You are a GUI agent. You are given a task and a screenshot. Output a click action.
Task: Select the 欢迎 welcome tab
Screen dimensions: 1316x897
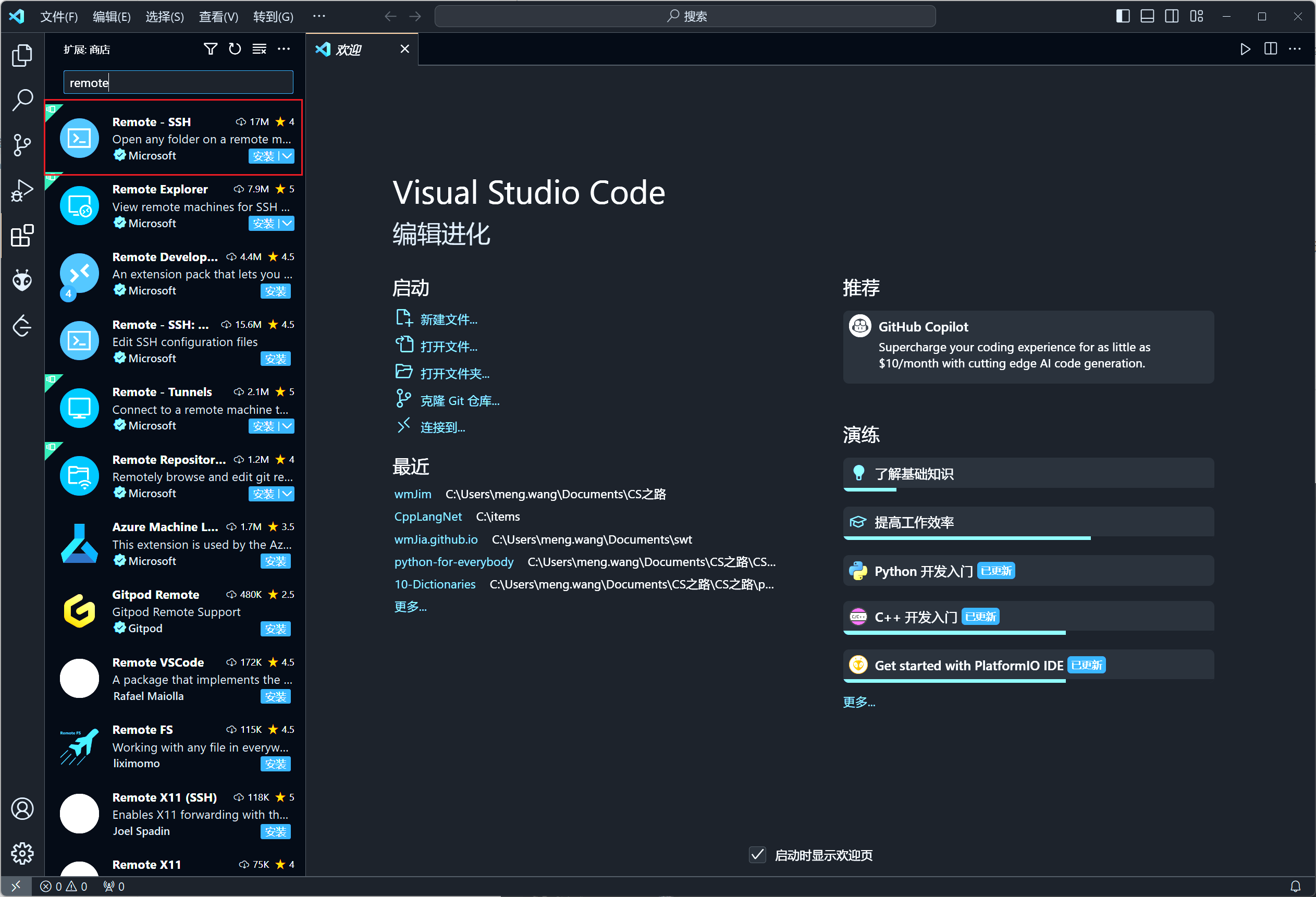[349, 50]
